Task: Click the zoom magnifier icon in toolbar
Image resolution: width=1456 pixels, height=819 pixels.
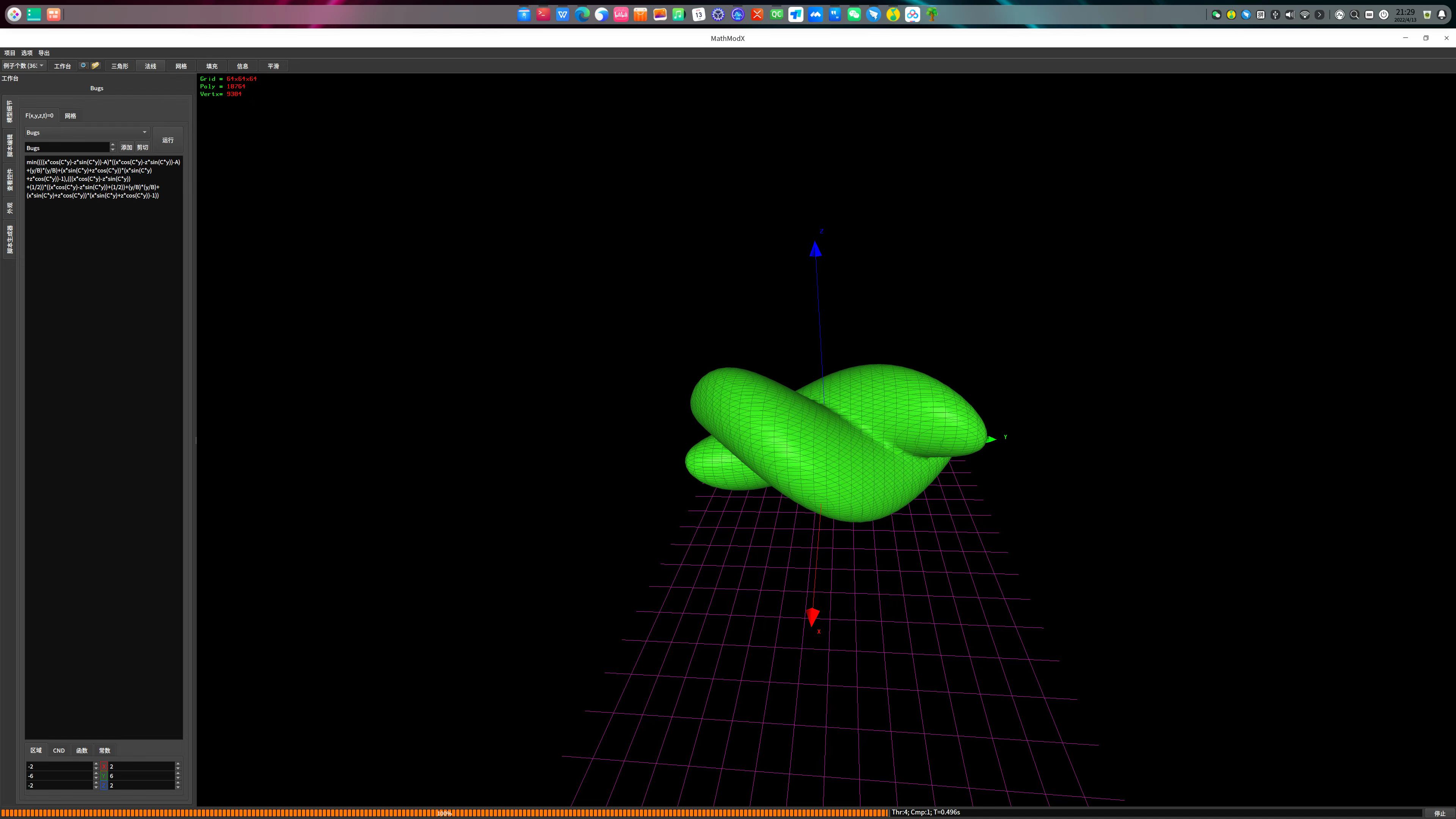Action: (83, 66)
